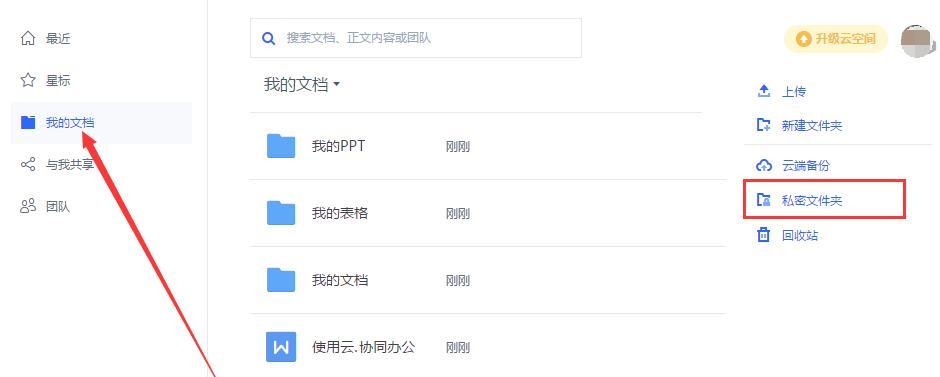Open the 团队 people icon

[x=28, y=207]
